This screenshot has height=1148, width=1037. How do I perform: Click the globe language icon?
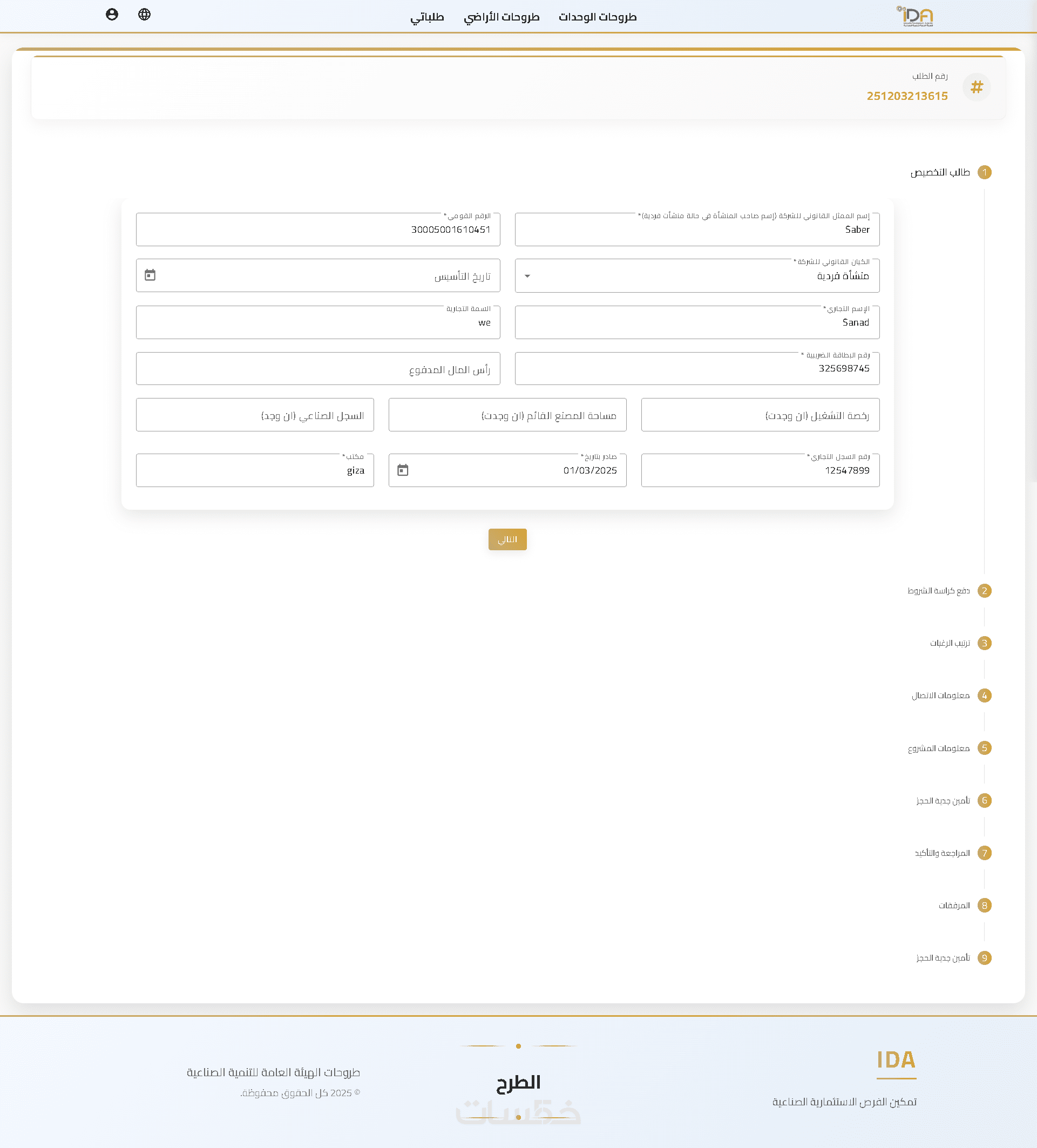click(x=145, y=15)
